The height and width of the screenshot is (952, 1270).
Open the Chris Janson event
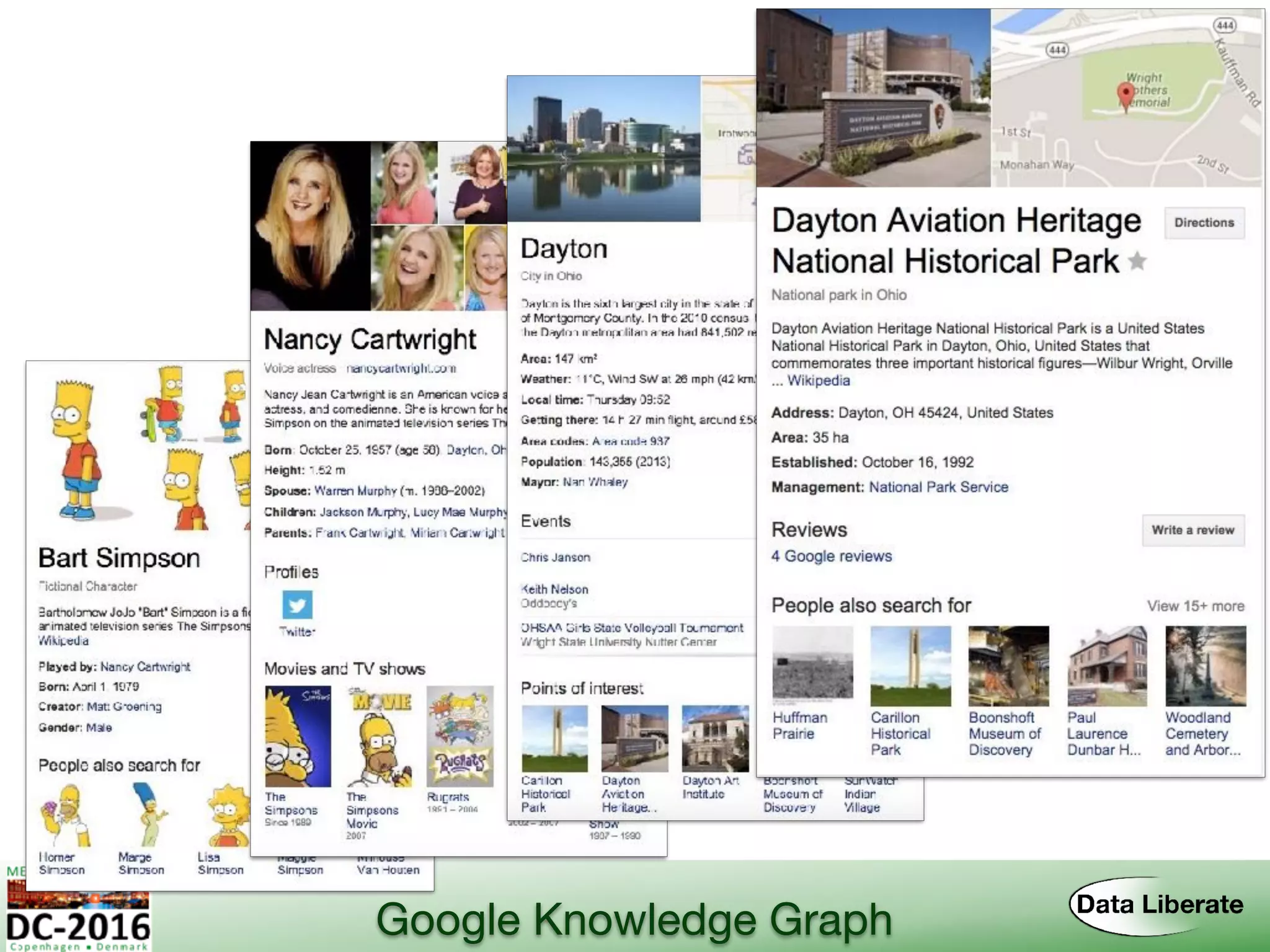pyautogui.click(x=556, y=557)
